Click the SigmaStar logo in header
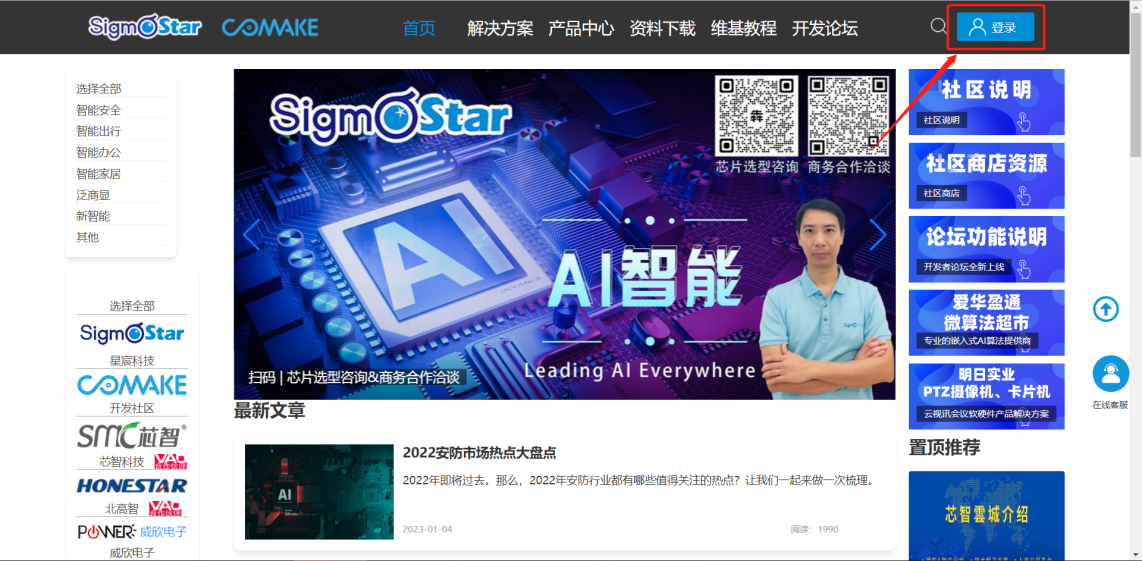1142x561 pixels. [x=144, y=27]
